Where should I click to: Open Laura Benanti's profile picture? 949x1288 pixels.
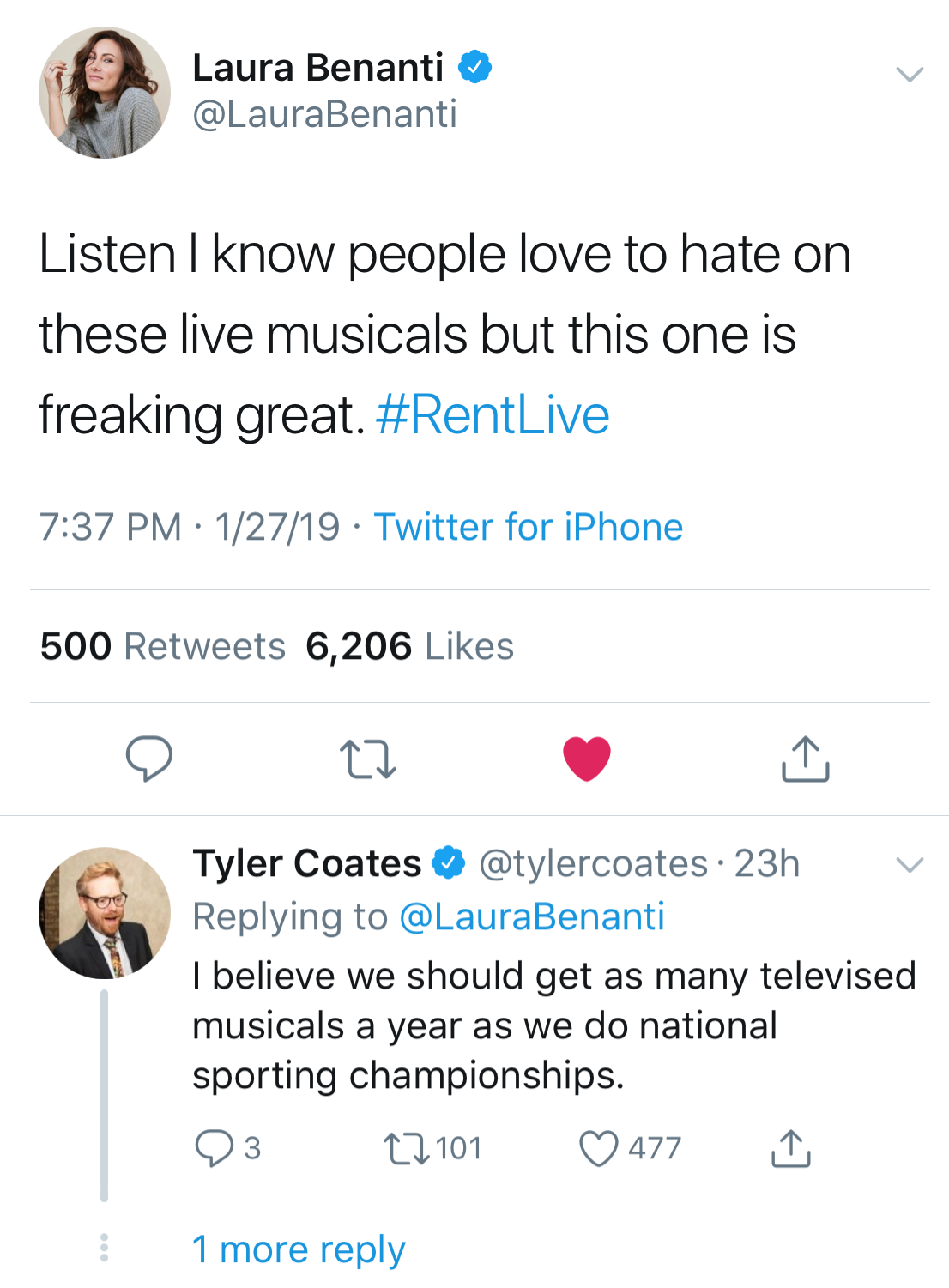(105, 93)
